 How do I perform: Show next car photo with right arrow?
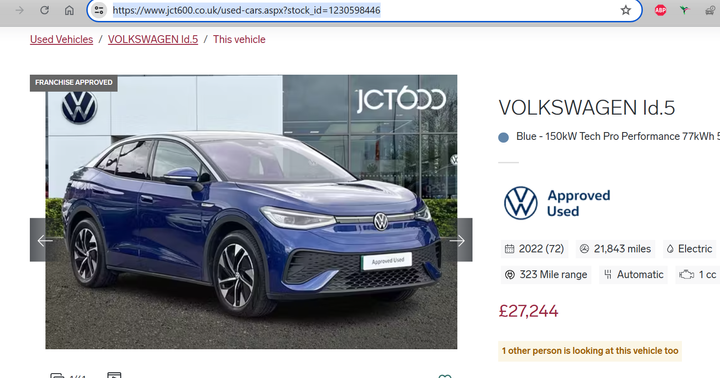click(x=457, y=240)
